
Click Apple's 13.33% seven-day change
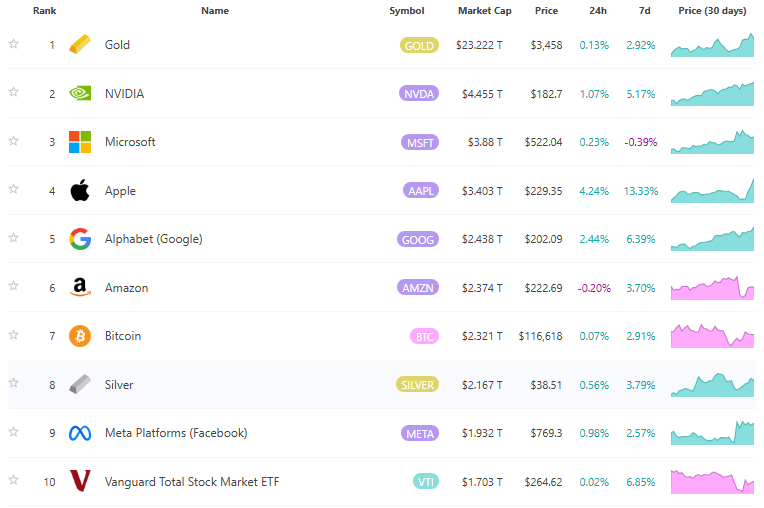(x=641, y=191)
